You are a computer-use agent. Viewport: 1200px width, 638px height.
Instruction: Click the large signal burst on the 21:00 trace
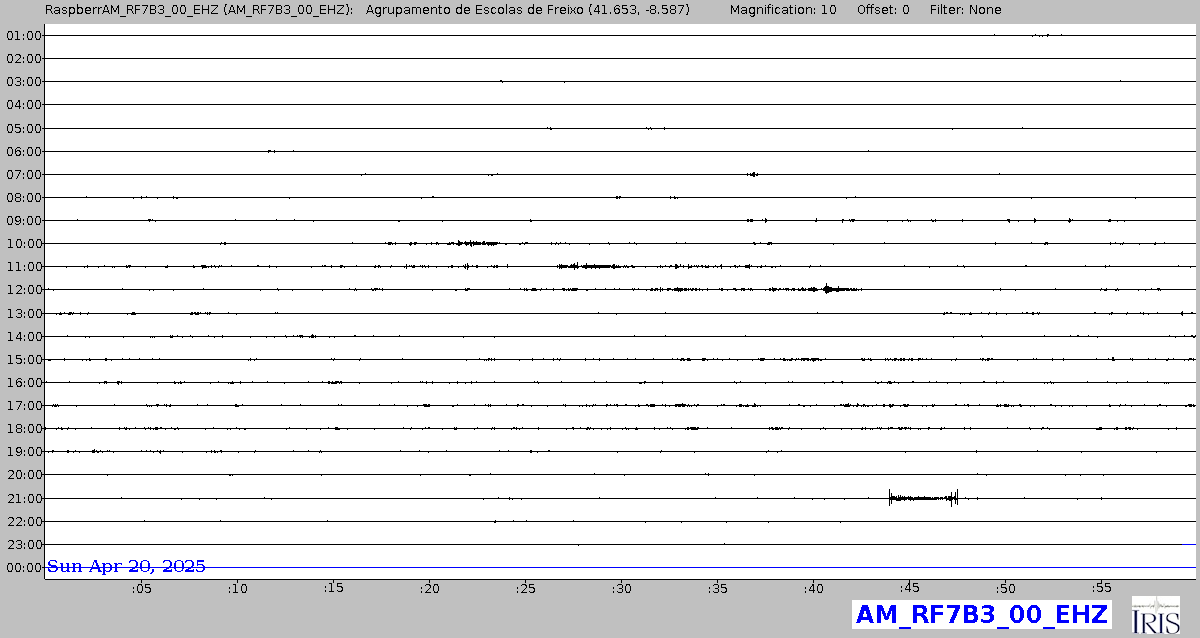[923, 497]
